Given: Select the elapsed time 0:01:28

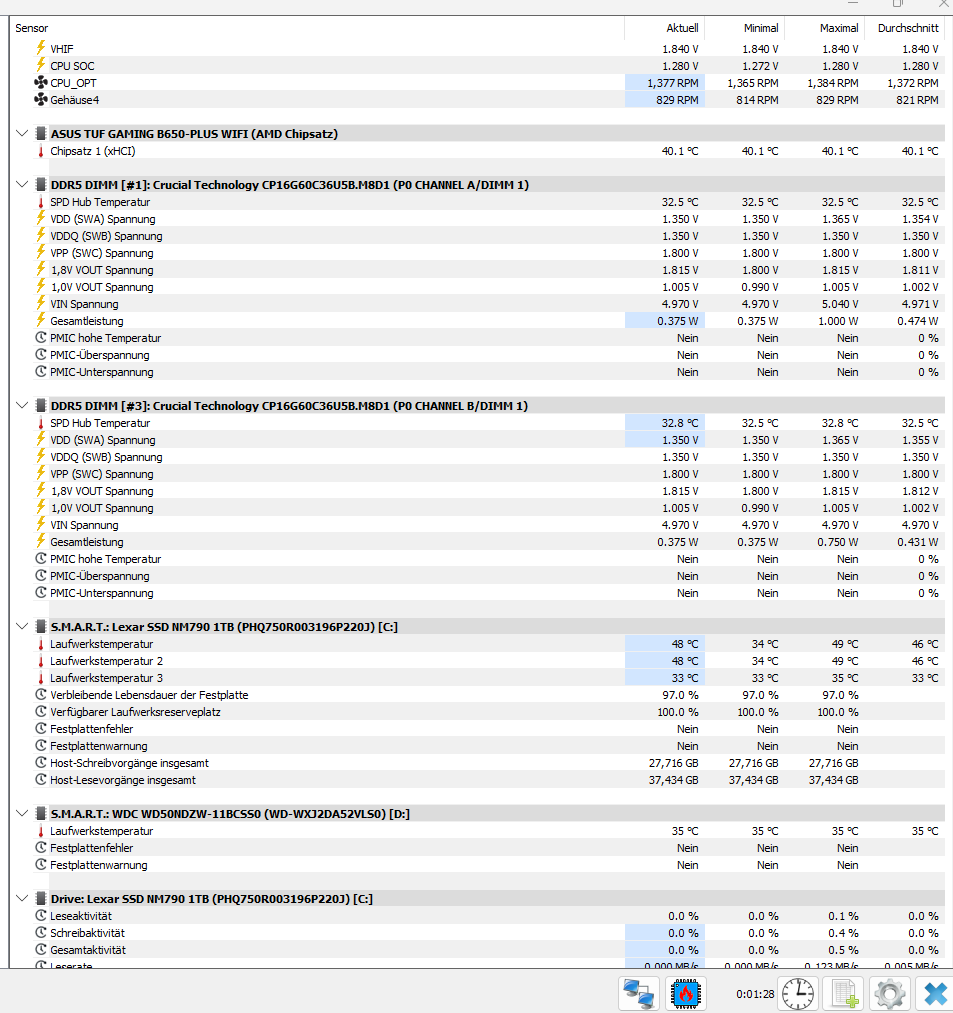Looking at the screenshot, I should point(755,994).
